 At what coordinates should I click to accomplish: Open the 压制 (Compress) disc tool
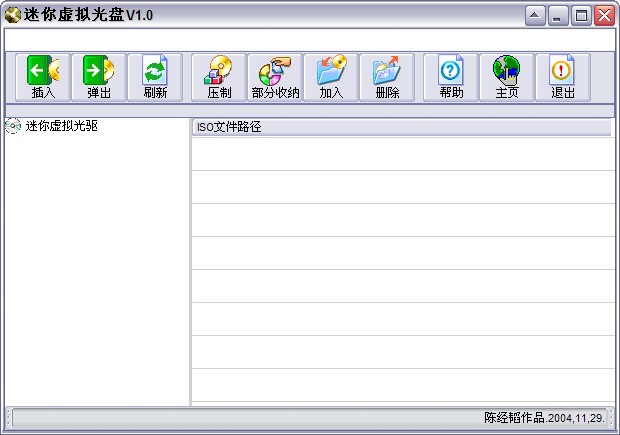[219, 77]
